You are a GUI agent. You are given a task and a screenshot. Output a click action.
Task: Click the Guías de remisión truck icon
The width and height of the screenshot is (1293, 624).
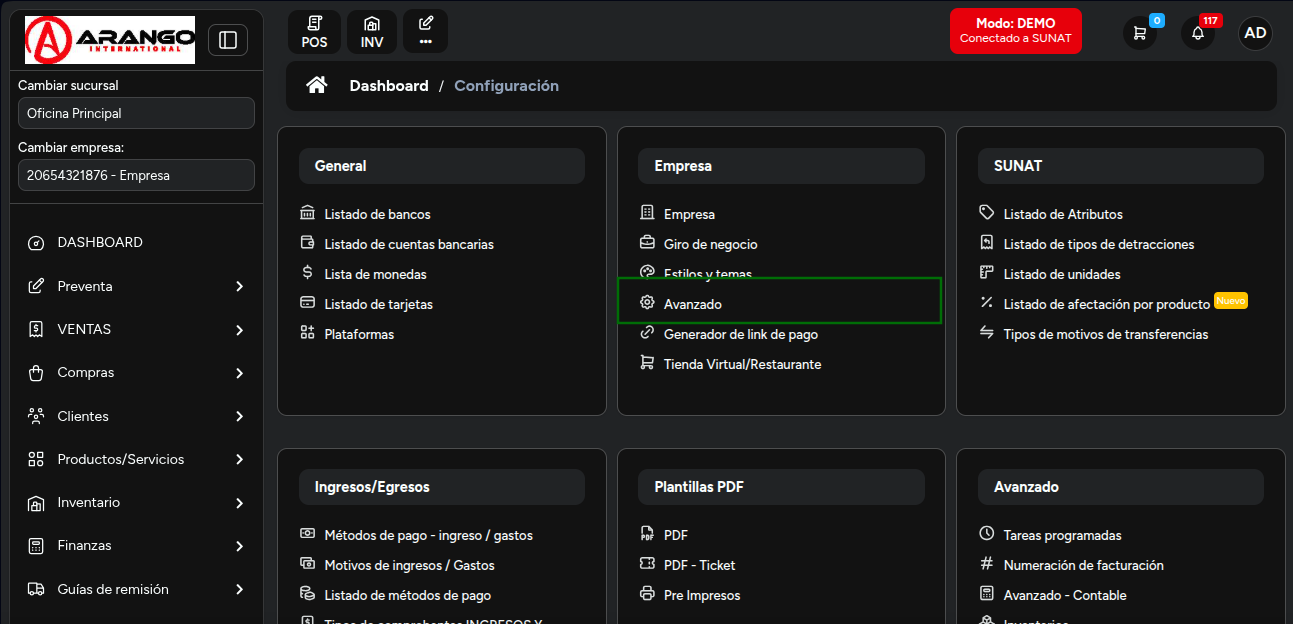(36, 589)
